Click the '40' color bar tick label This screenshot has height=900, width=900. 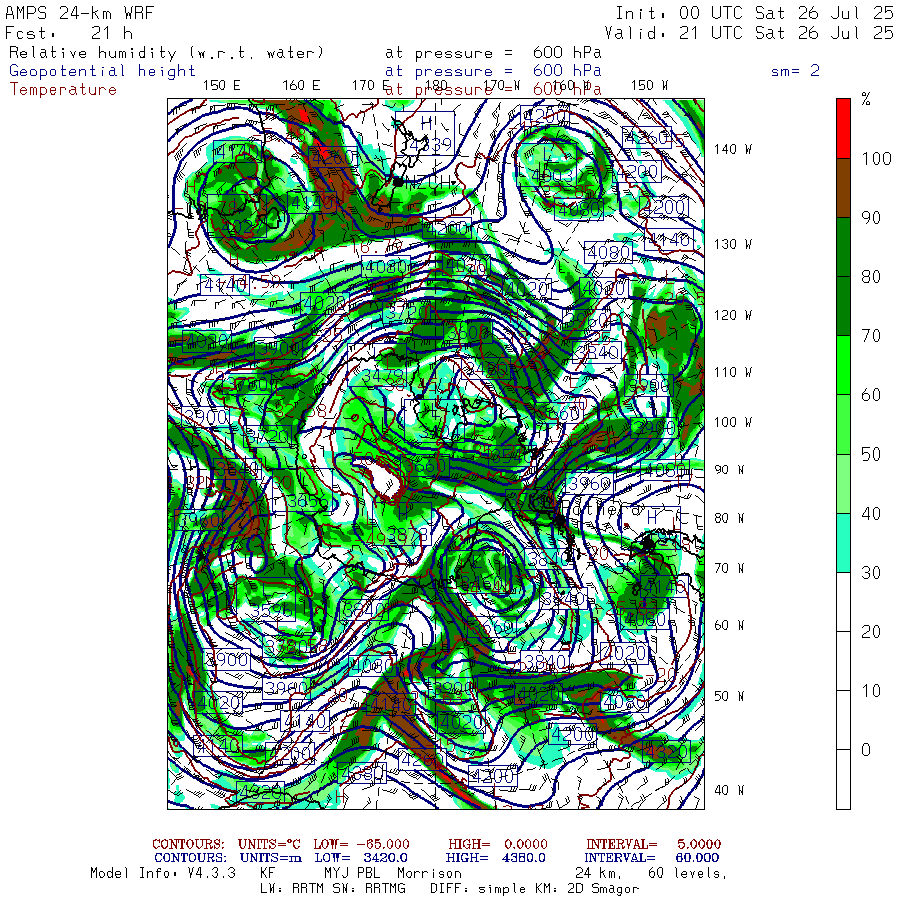click(x=871, y=514)
